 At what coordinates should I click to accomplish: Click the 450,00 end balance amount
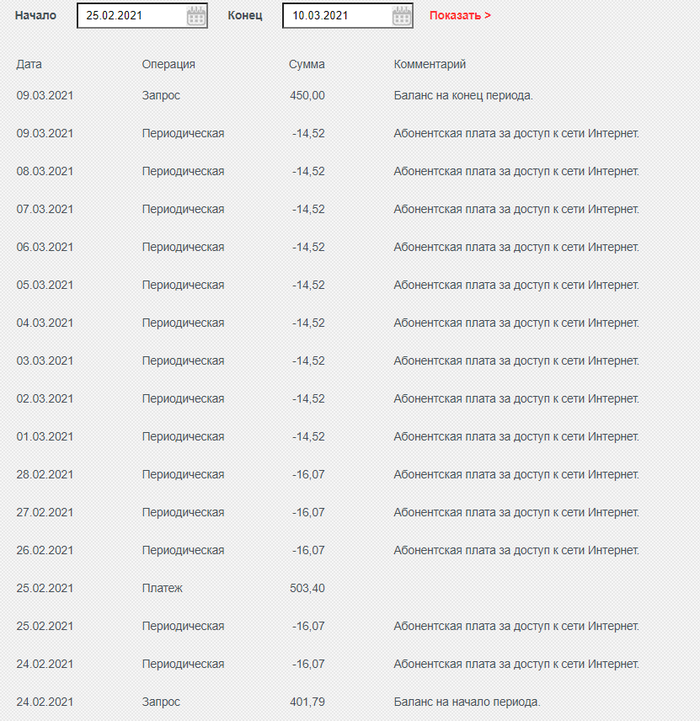click(307, 95)
